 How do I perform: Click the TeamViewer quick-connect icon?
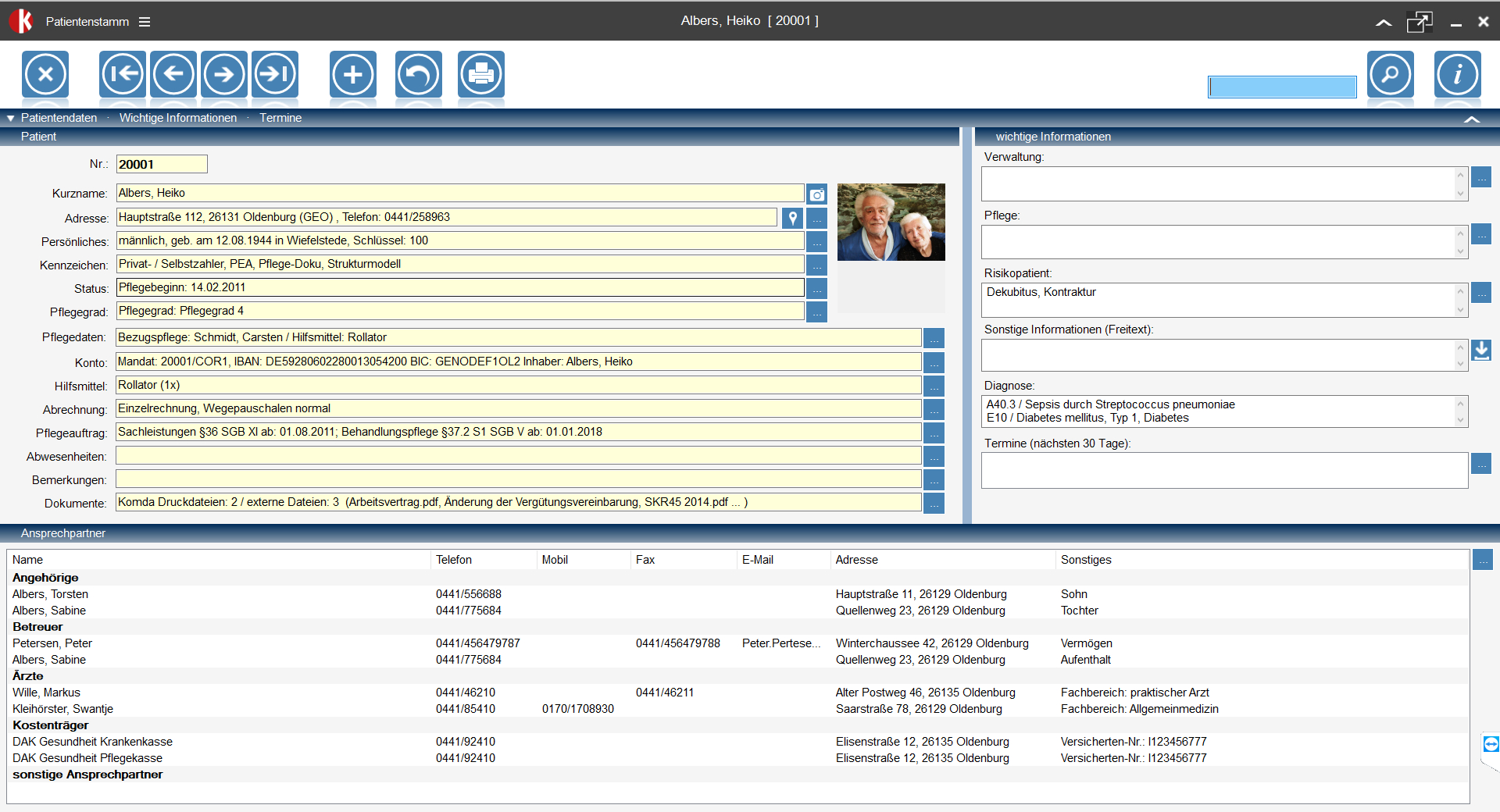click(1491, 744)
